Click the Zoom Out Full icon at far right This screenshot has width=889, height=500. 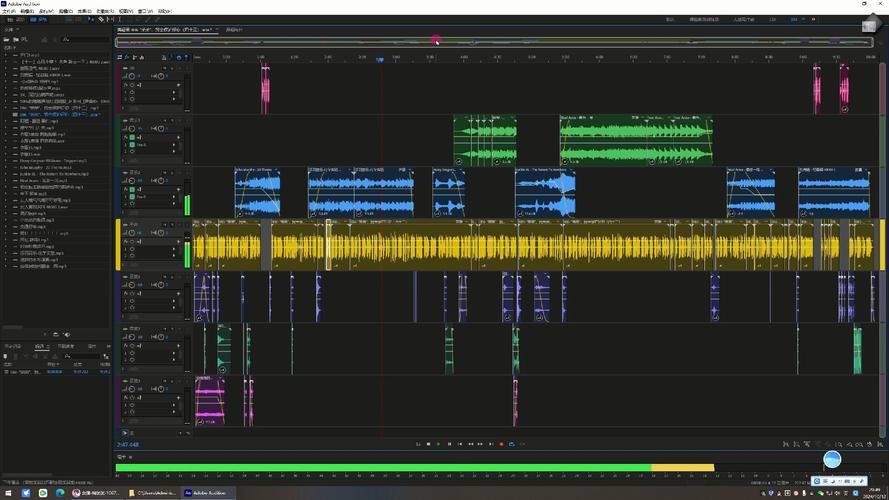click(880, 444)
